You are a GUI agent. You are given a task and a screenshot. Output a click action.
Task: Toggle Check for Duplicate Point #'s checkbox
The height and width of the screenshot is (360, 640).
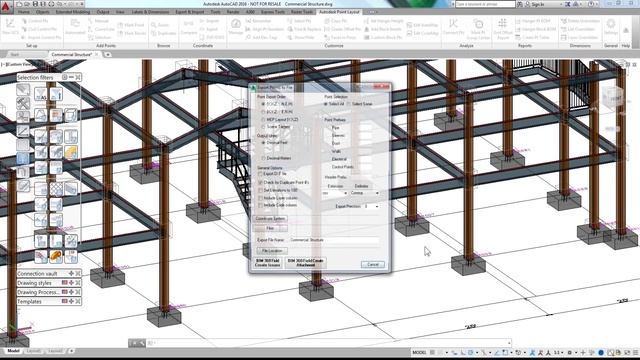click(x=260, y=182)
